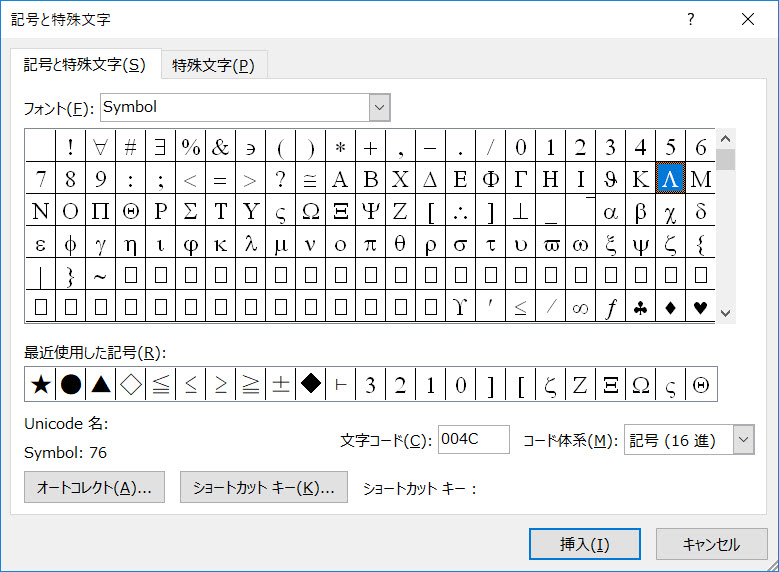This screenshot has width=779, height=572.
Task: Click the lowercase pi π character
Action: tap(370, 244)
